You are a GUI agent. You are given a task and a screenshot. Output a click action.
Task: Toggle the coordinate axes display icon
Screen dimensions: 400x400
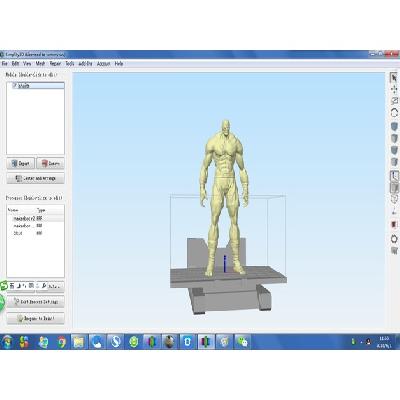(394, 176)
